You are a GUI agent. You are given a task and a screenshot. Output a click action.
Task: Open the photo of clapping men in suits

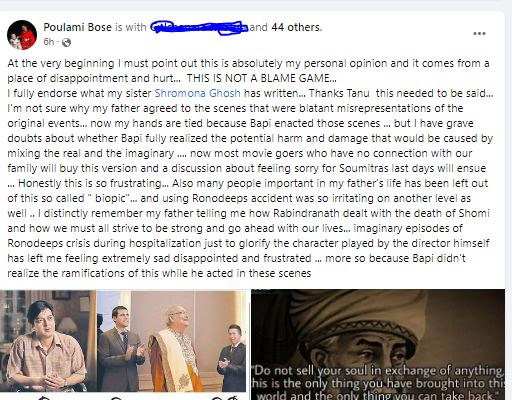[x=172, y=341]
